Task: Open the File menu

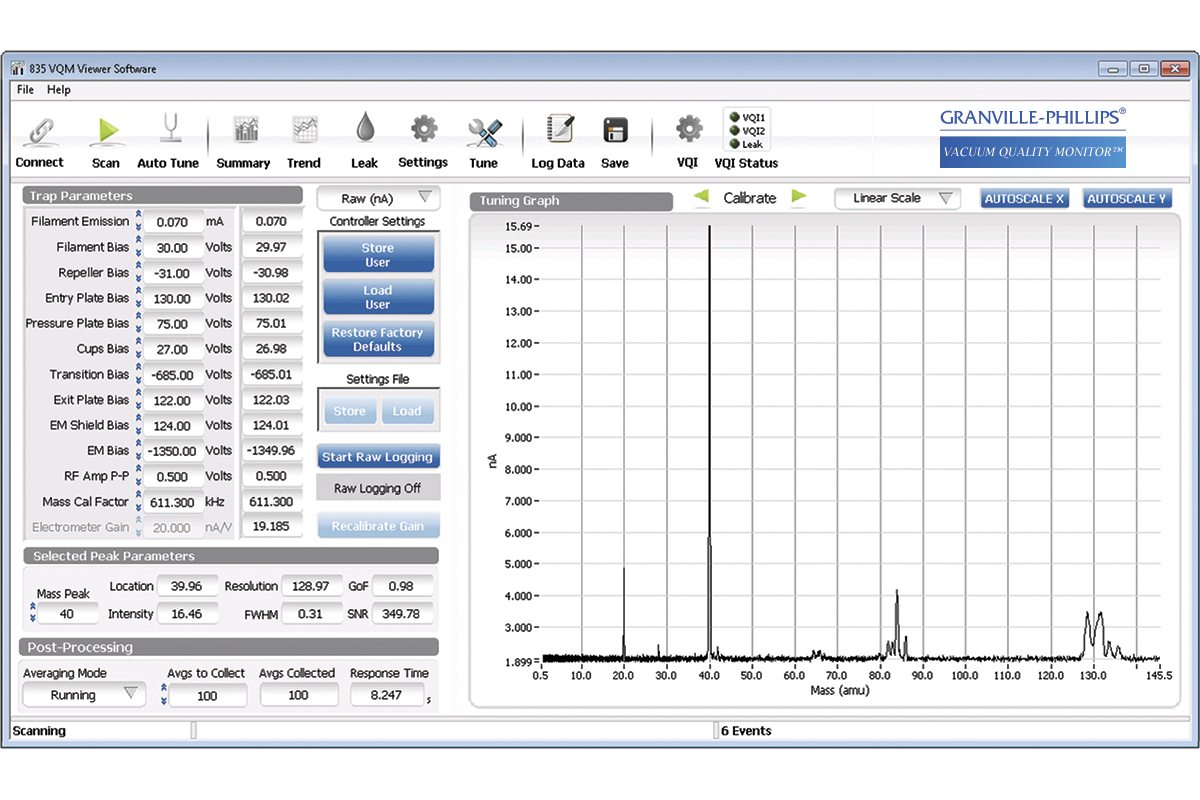Action: point(24,89)
